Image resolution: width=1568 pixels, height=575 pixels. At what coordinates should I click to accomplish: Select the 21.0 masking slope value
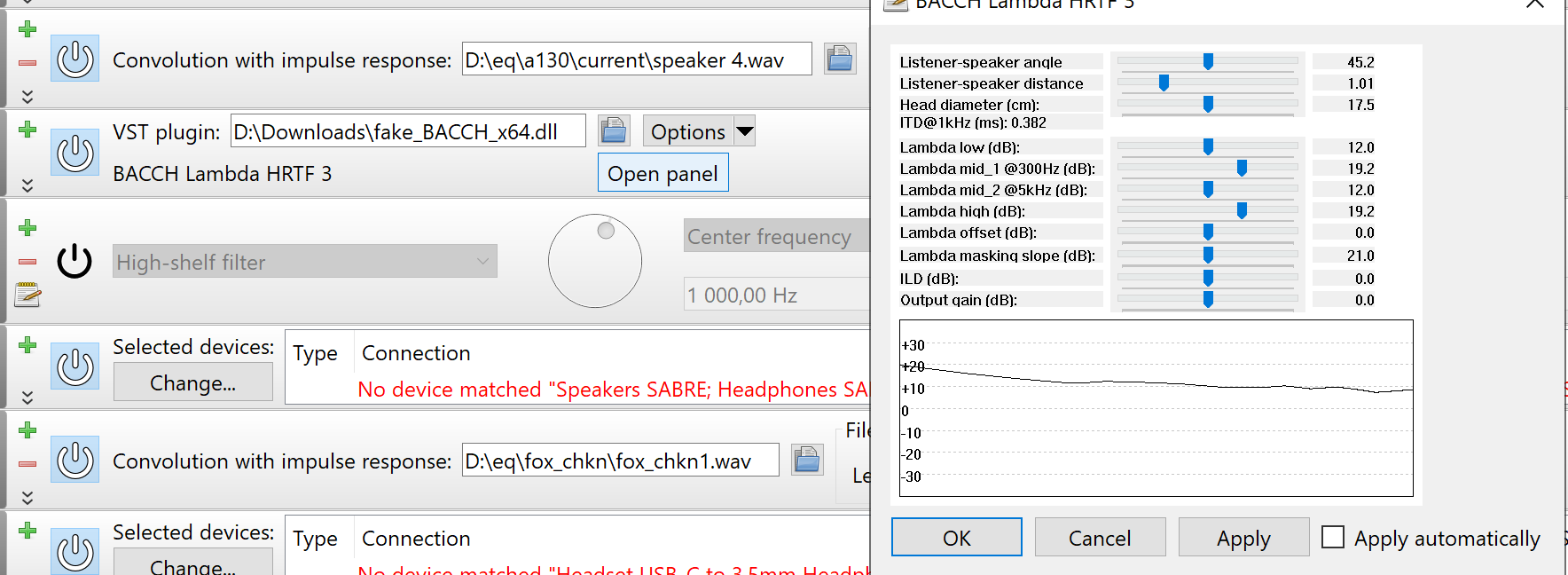tap(1360, 256)
